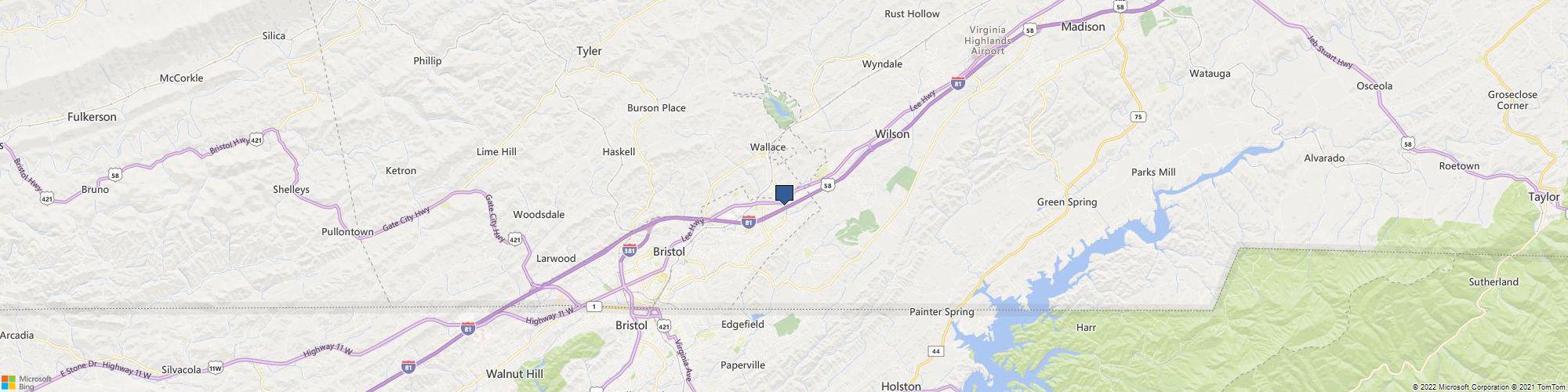Click the Green Spring label

pos(1067,202)
